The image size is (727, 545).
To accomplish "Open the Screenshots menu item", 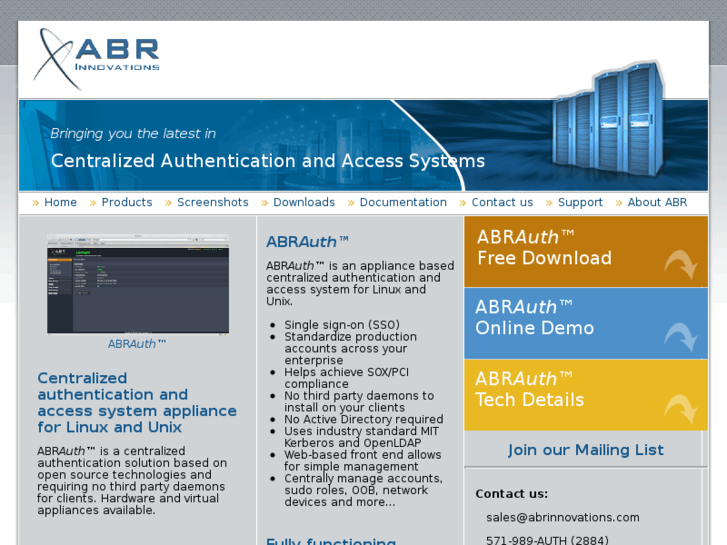I will click(213, 202).
